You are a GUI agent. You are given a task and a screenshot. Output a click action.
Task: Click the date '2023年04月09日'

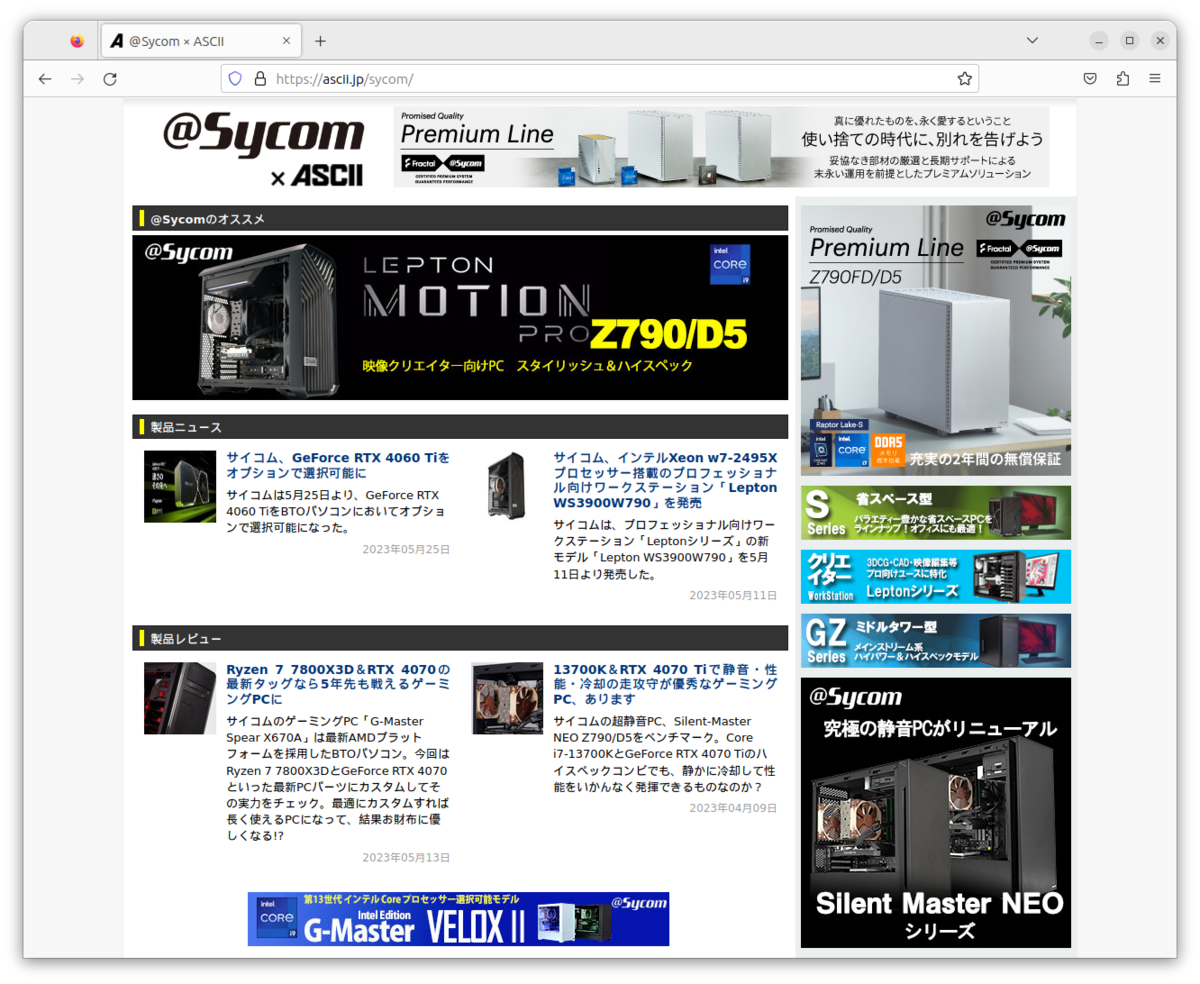(x=733, y=808)
